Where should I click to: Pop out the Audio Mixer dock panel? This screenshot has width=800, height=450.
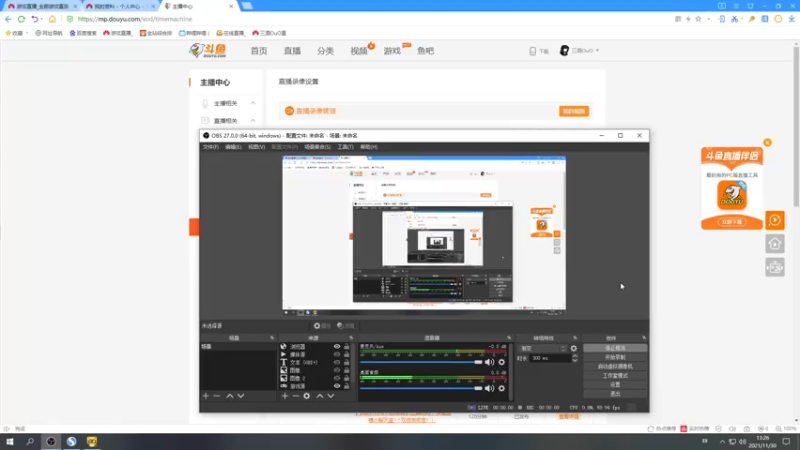click(x=509, y=338)
